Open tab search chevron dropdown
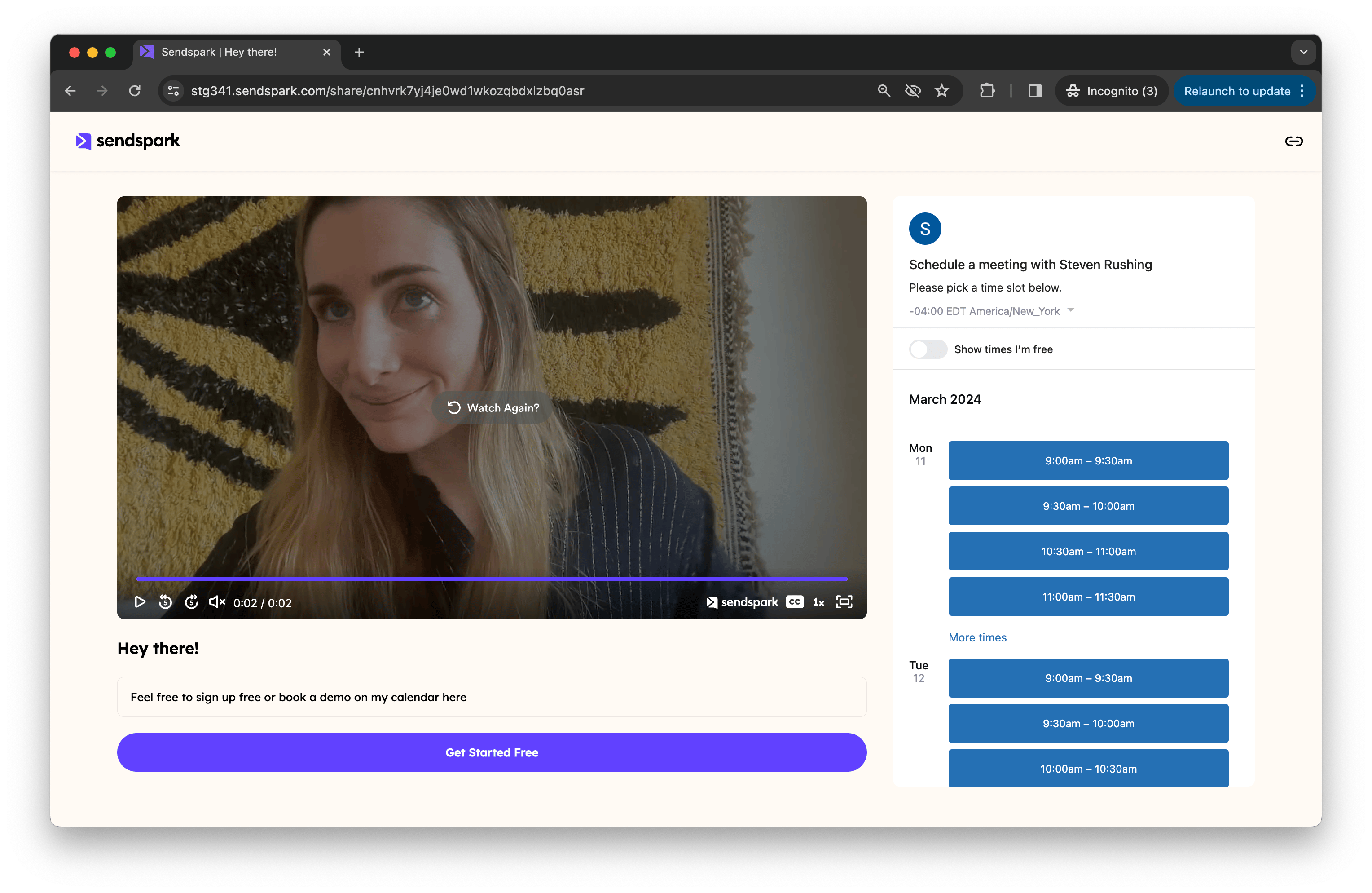Image resolution: width=1372 pixels, height=893 pixels. (1303, 52)
